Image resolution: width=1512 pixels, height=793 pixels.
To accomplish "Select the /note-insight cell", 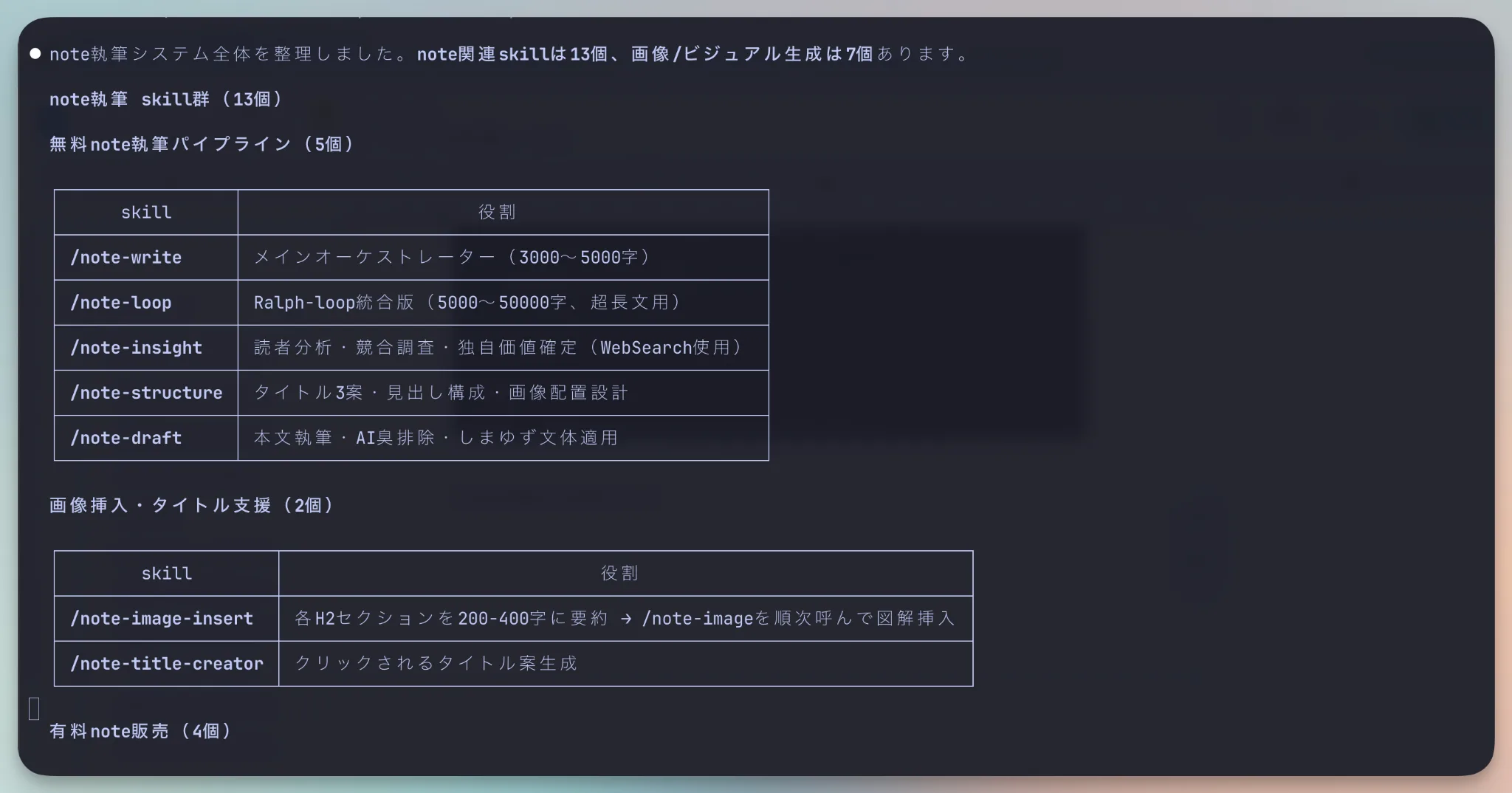I will pyautogui.click(x=146, y=348).
